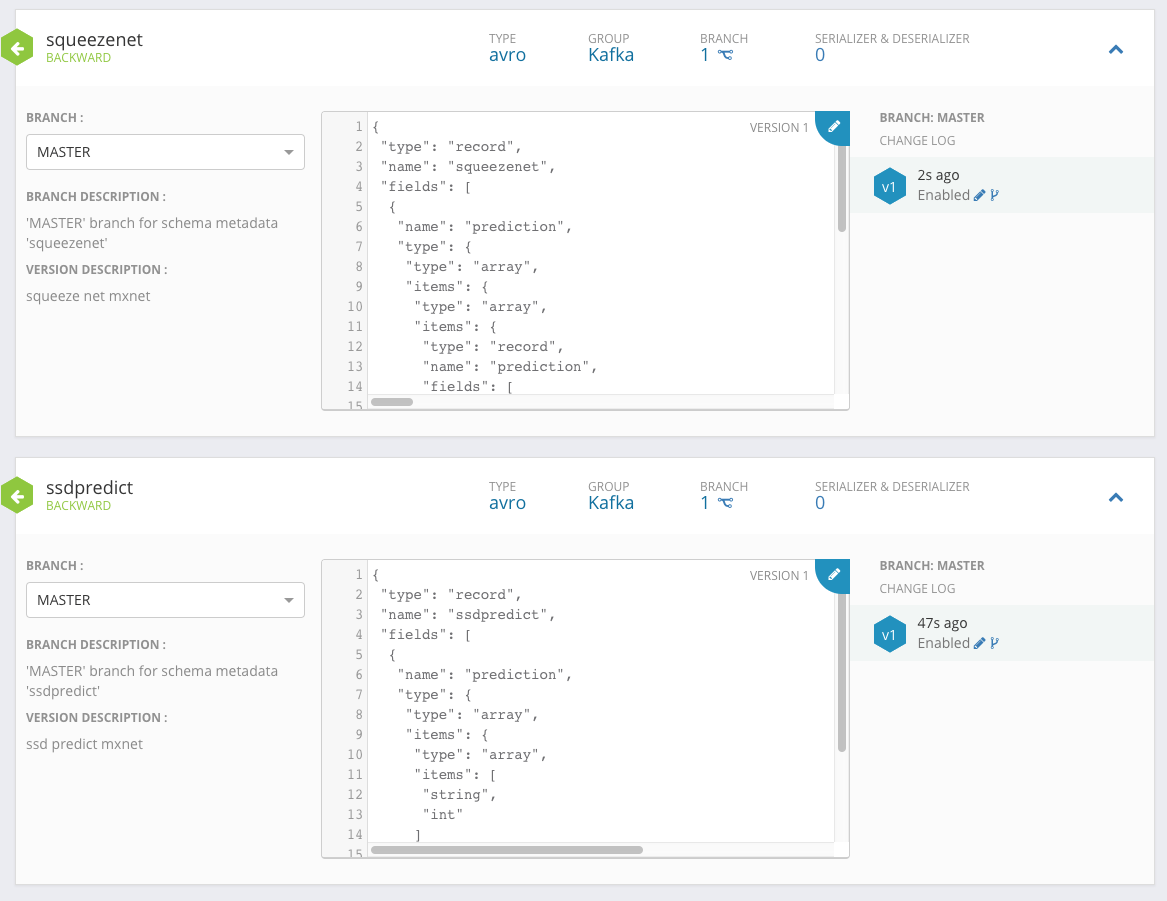Viewport: 1167px width, 901px height.
Task: Edit squeezenet schema using the corner pencil
Action: tap(835, 125)
